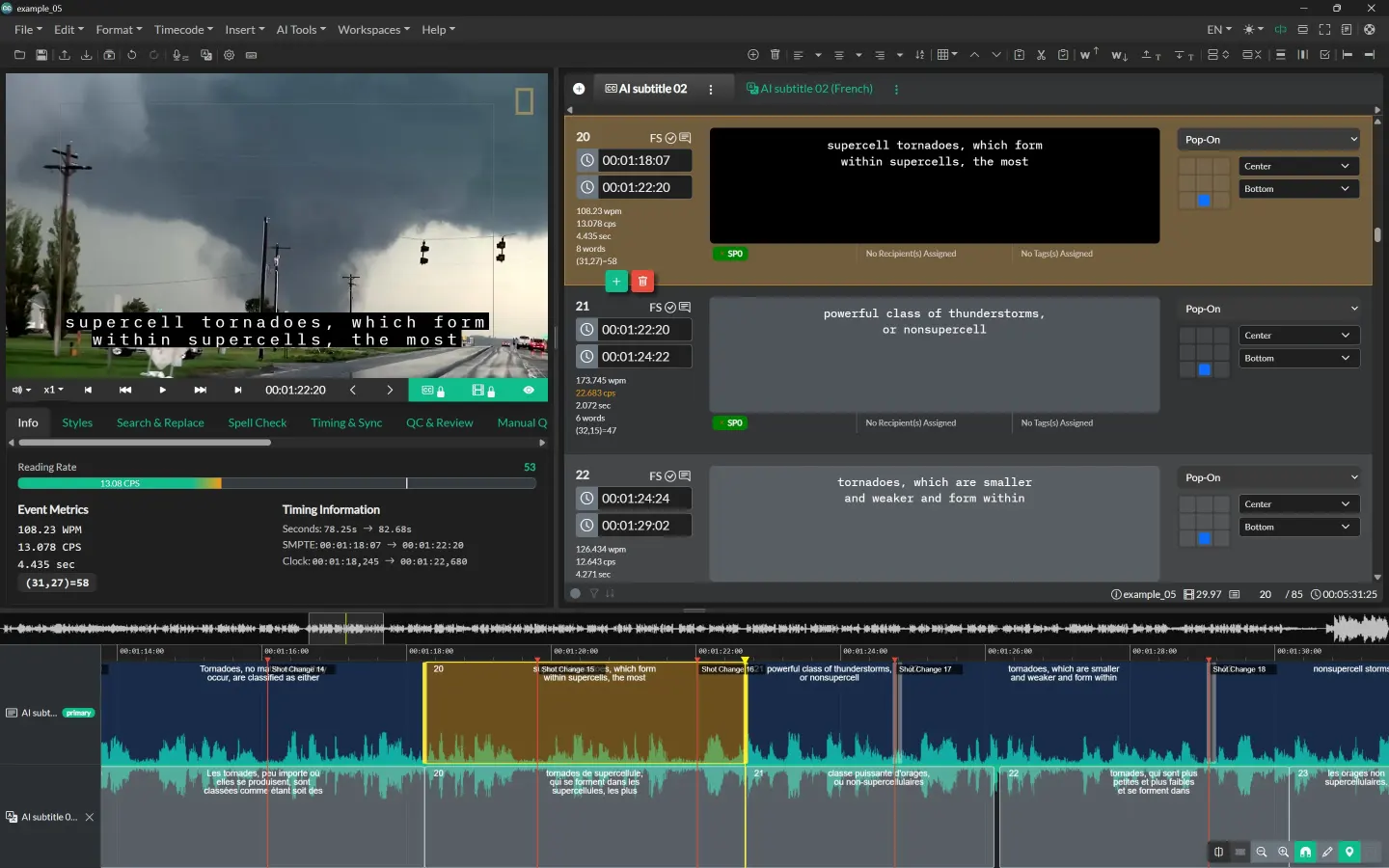The height and width of the screenshot is (868, 1389).
Task: Cut event with scissors icon
Action: click(x=1042, y=55)
